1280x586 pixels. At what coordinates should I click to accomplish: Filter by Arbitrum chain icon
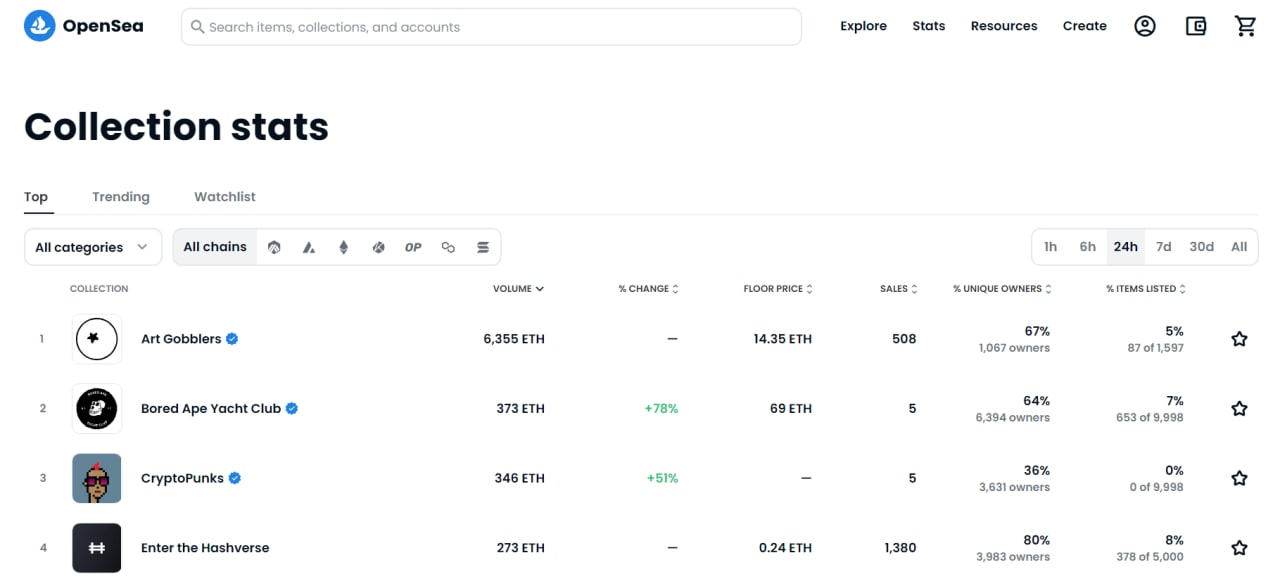275,247
